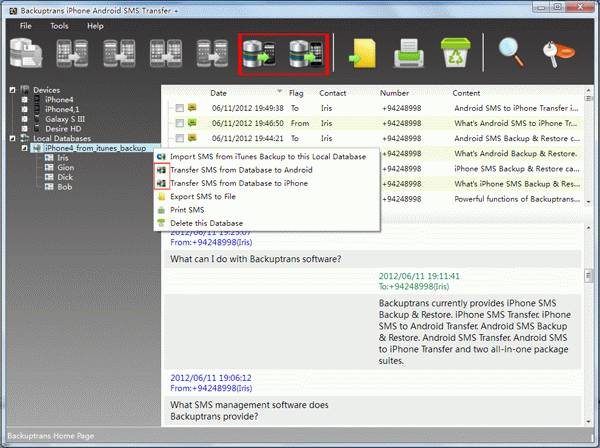The width and height of the screenshot is (600, 448).
Task: Expand the Galaxy S III device node
Action: 24,119
